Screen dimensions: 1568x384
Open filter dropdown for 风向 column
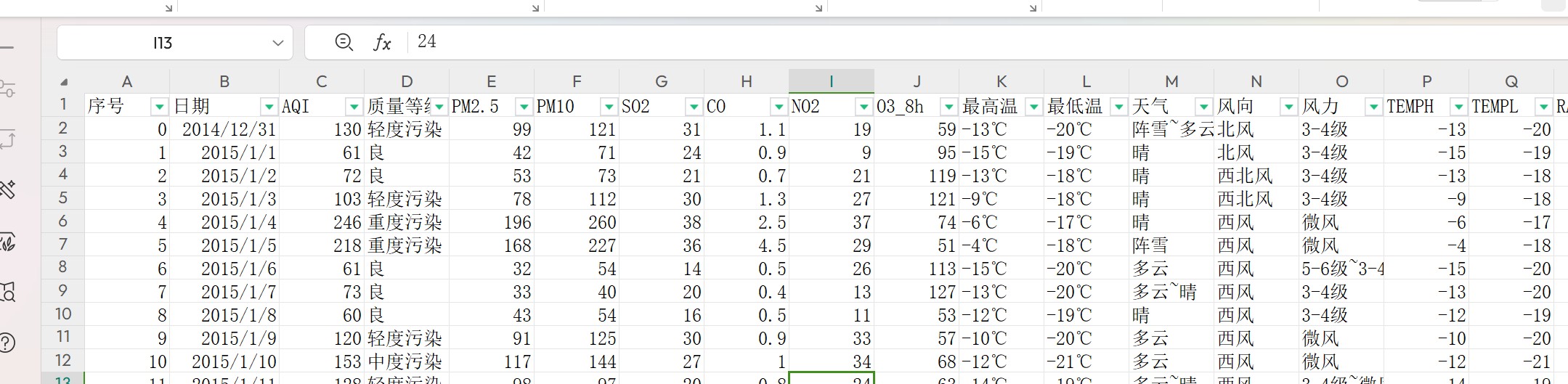click(1288, 107)
